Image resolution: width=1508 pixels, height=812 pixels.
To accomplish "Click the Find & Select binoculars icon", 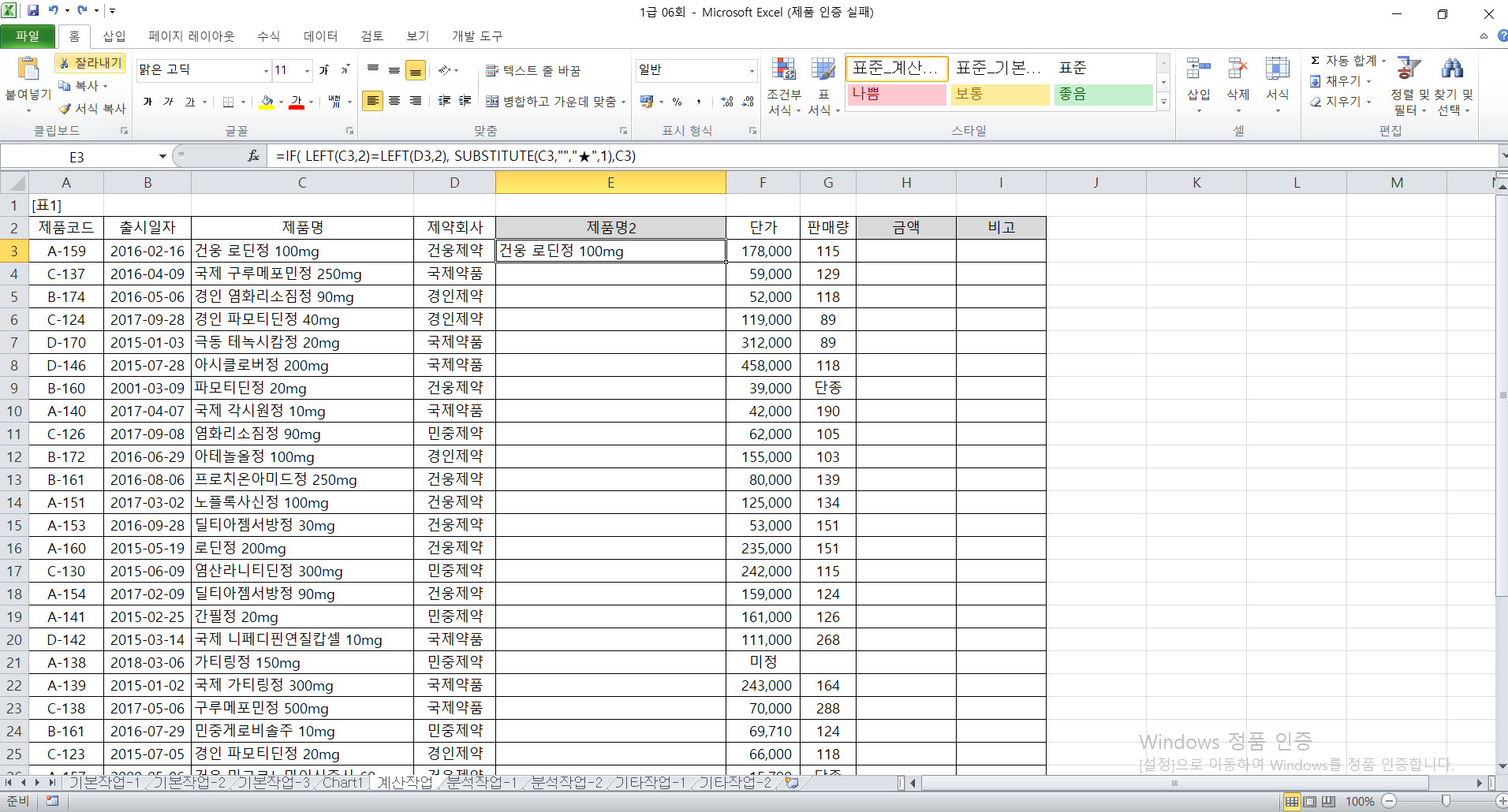I will (1452, 69).
